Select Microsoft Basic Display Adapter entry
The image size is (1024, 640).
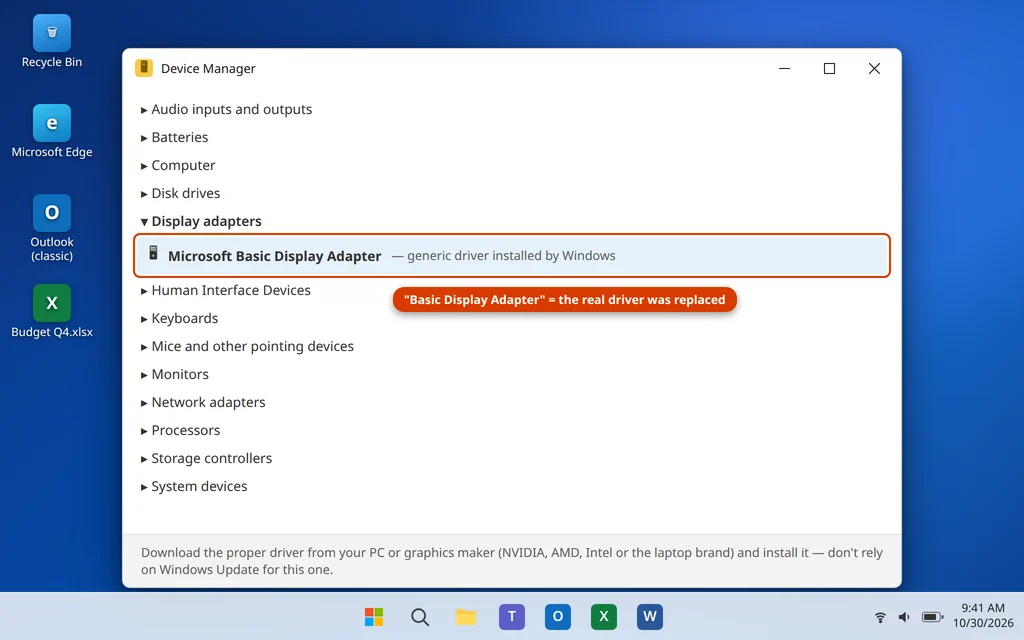(x=511, y=255)
